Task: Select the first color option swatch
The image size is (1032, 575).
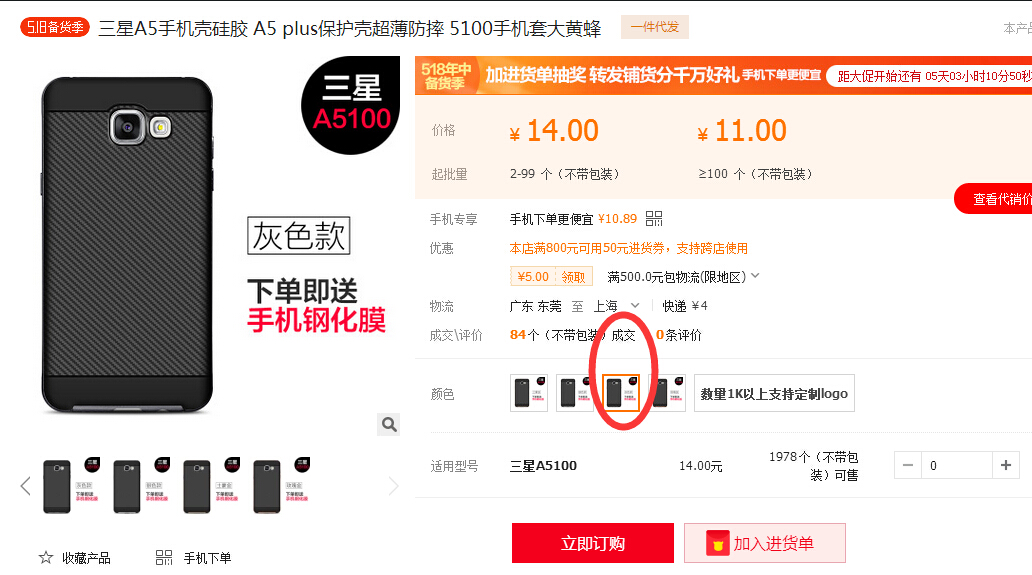Action: 529,393
